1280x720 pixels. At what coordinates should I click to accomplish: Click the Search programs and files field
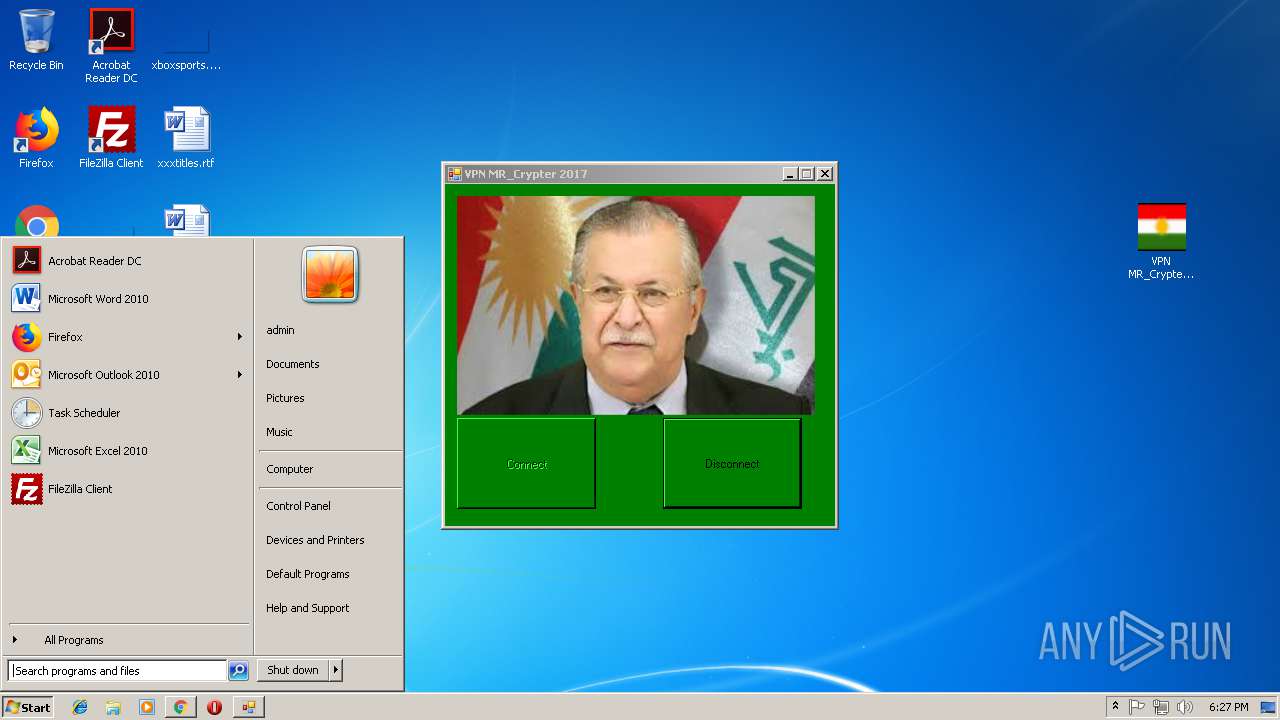(117, 671)
